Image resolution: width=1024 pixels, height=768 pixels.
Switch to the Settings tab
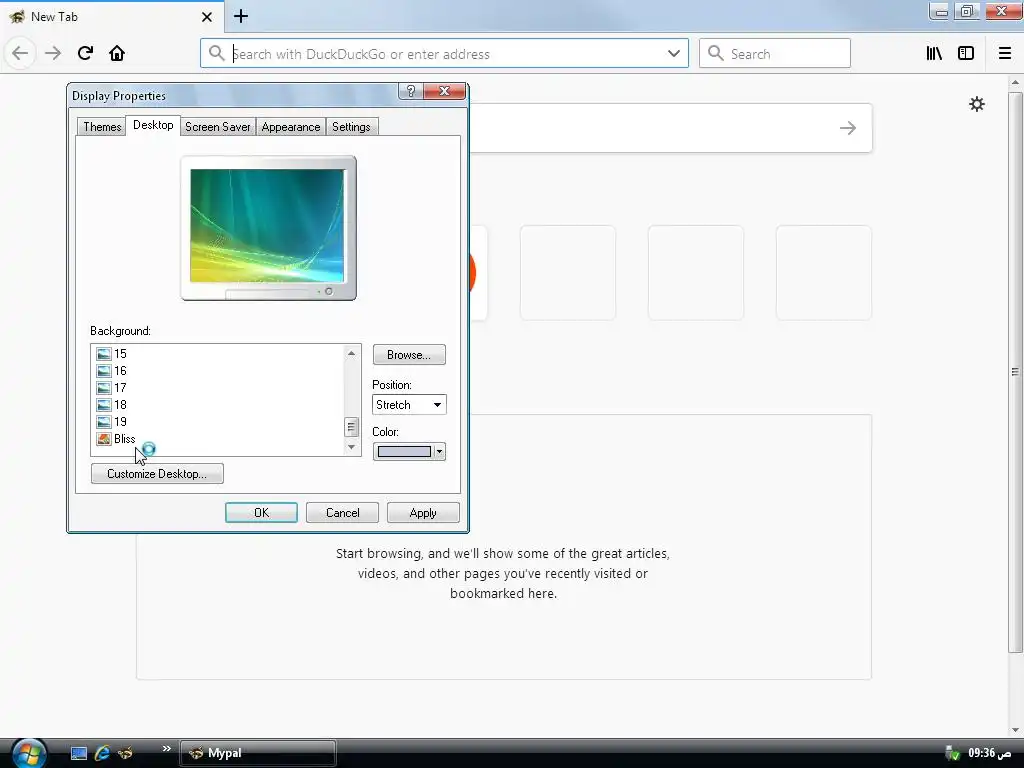point(351,127)
